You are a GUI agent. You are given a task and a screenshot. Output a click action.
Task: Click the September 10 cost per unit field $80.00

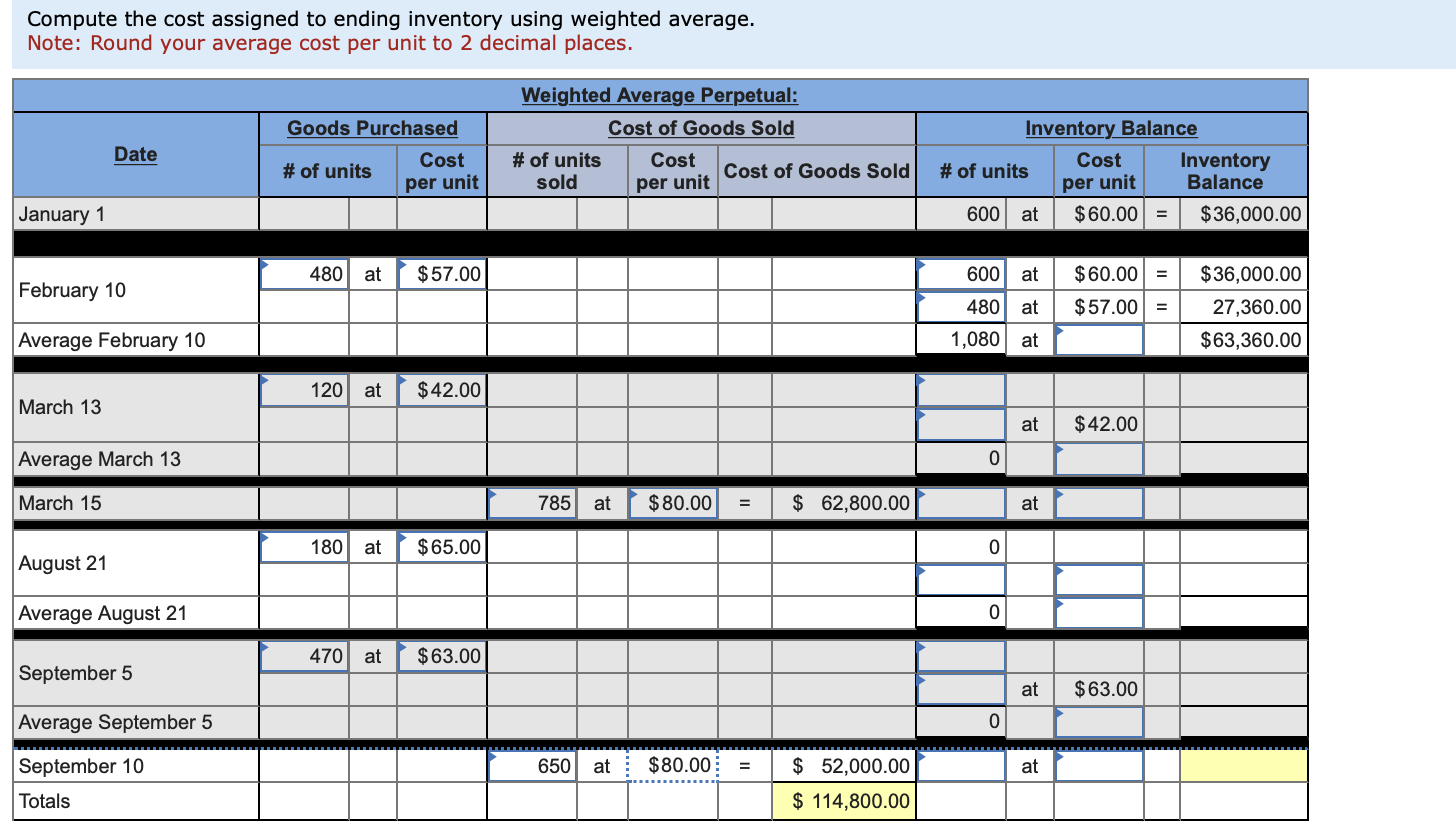pyautogui.click(x=672, y=766)
